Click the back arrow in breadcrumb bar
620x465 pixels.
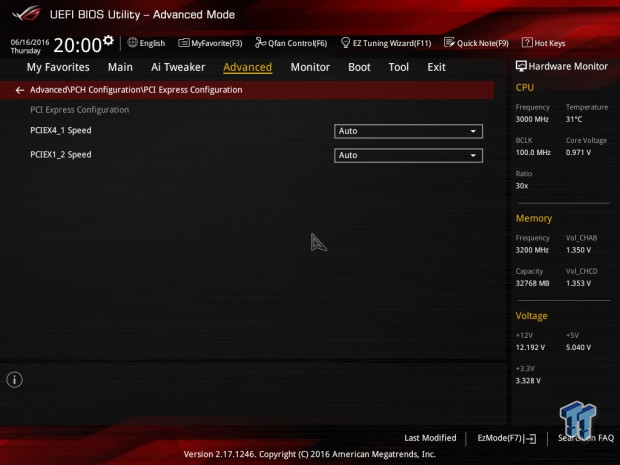pyautogui.click(x=20, y=90)
